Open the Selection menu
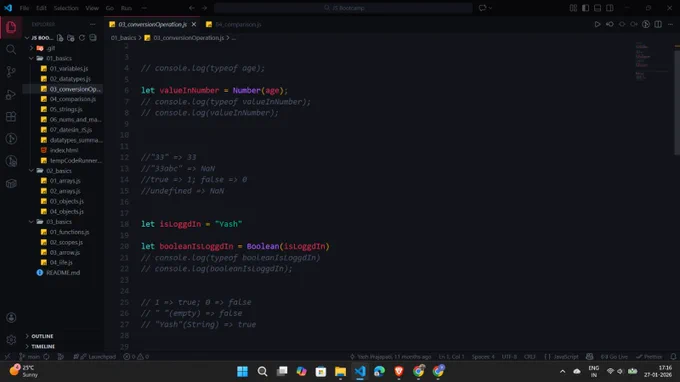The width and height of the screenshot is (680, 382). pos(66,8)
